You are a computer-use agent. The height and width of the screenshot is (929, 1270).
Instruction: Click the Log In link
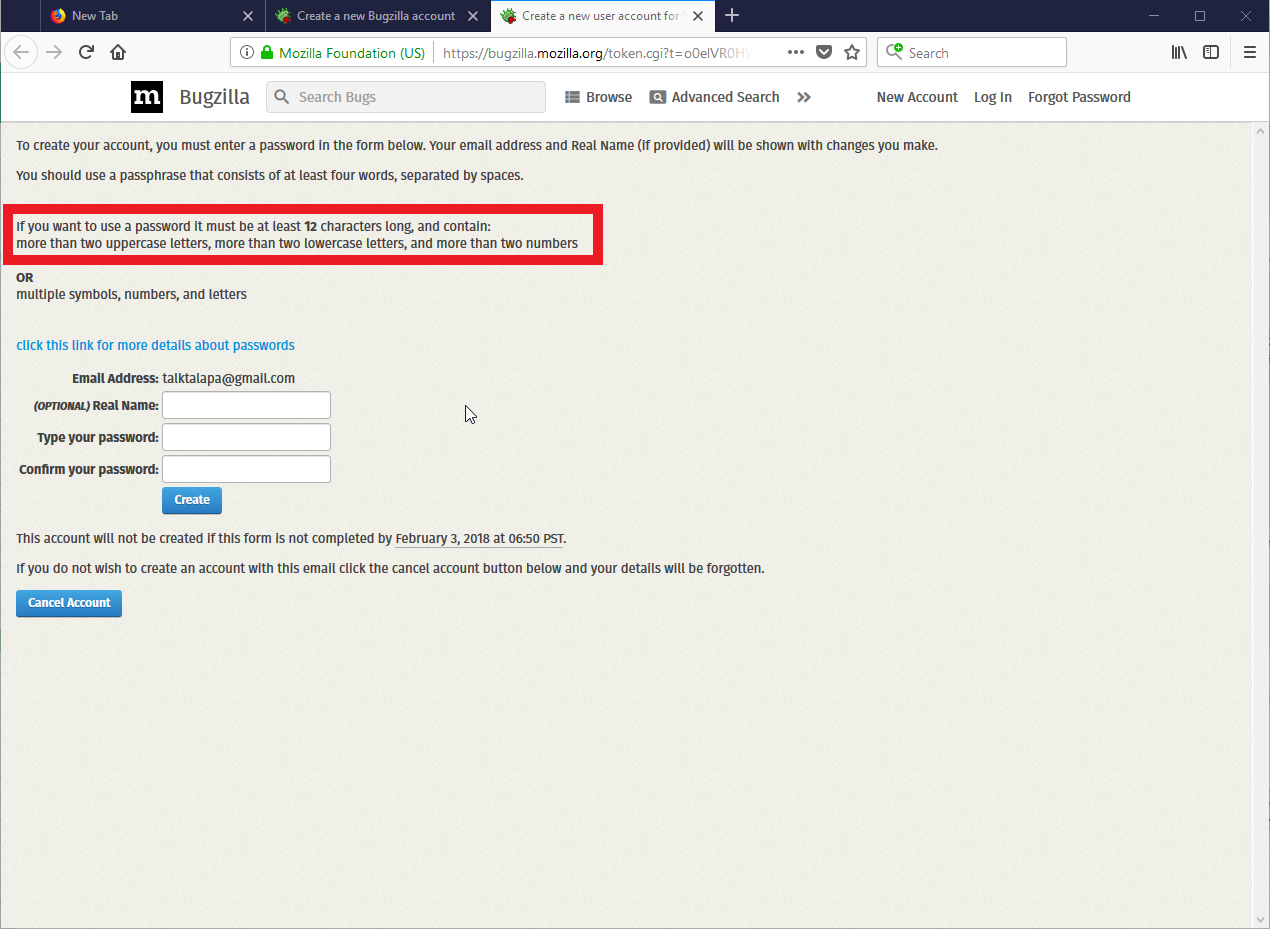tap(993, 97)
